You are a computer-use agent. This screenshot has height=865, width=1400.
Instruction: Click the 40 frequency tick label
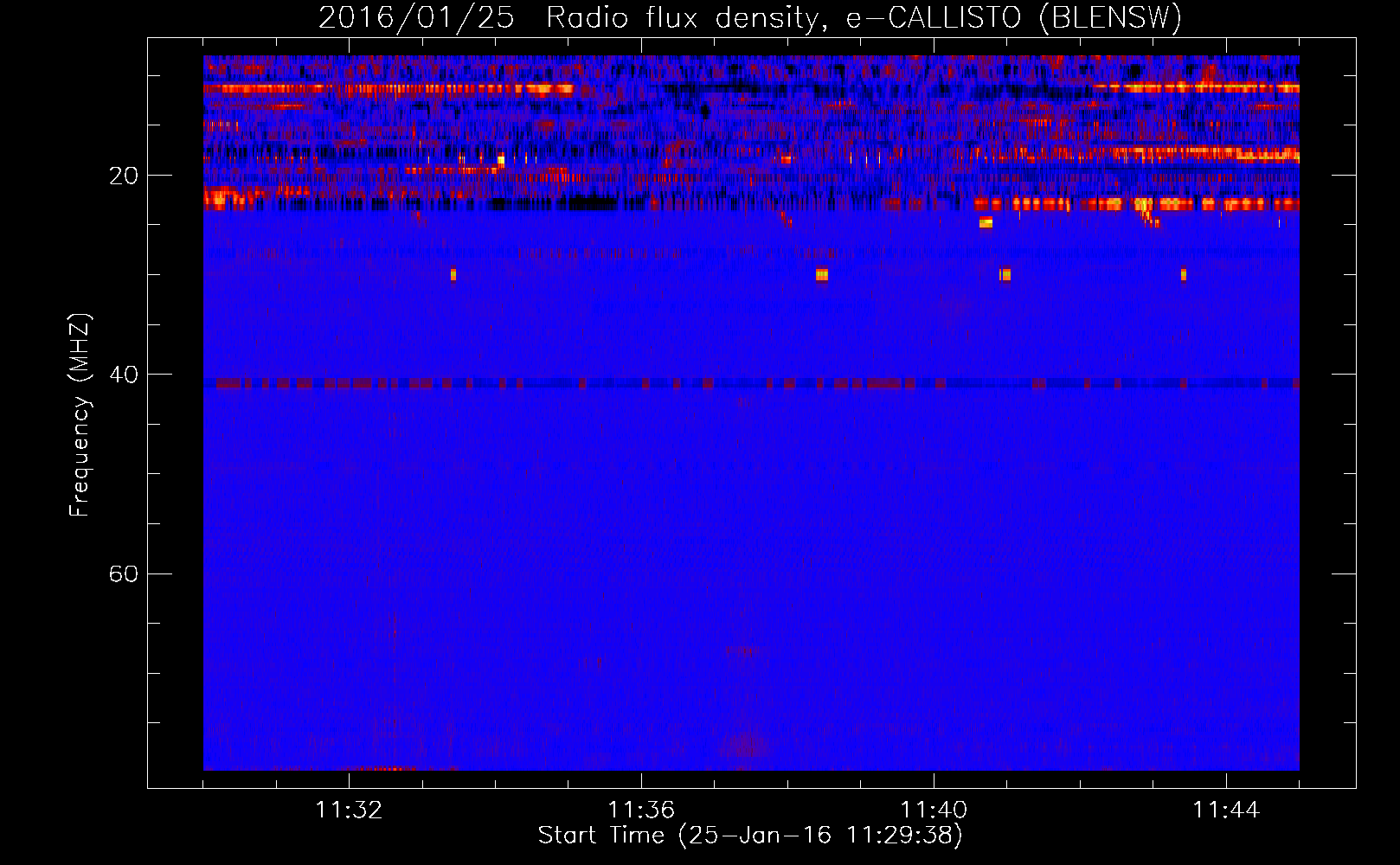[123, 375]
